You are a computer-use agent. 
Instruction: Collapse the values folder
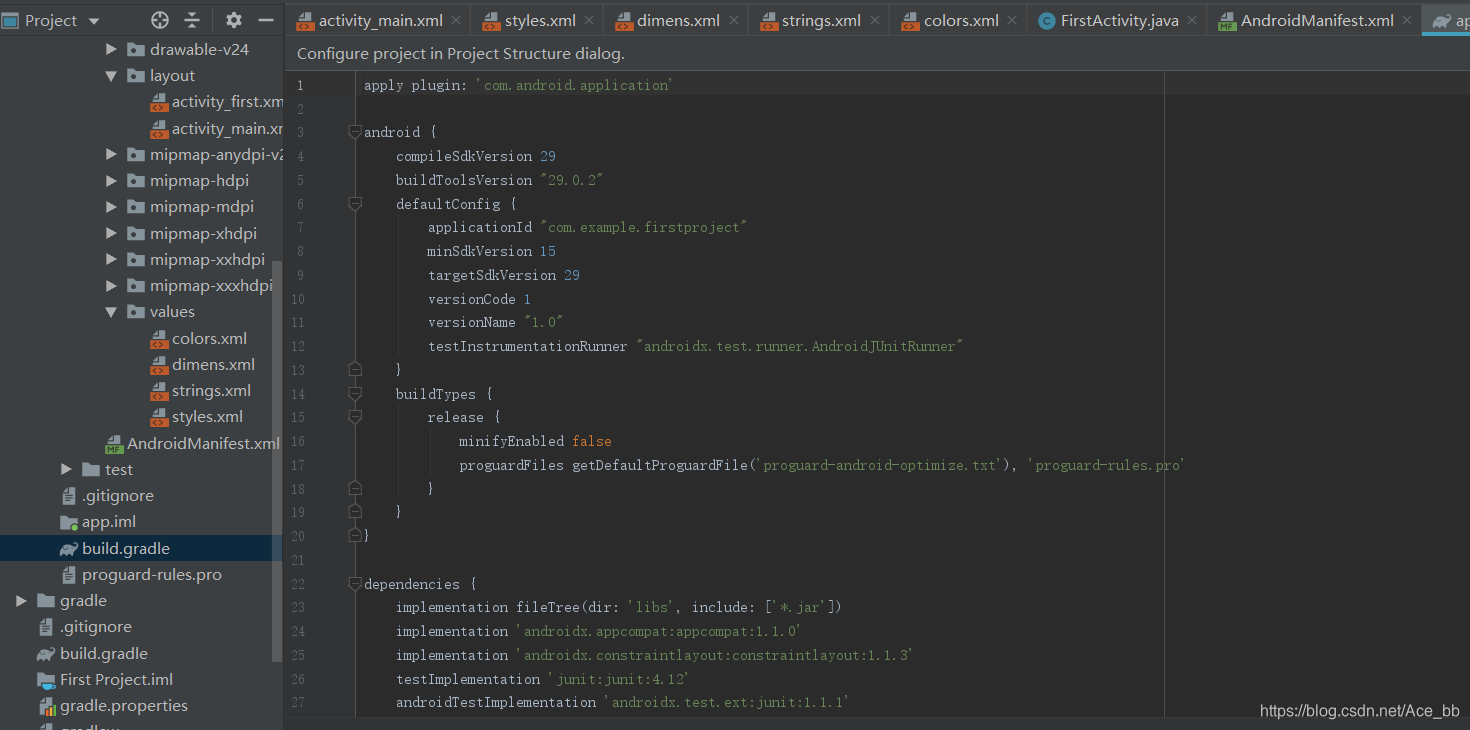(x=110, y=311)
